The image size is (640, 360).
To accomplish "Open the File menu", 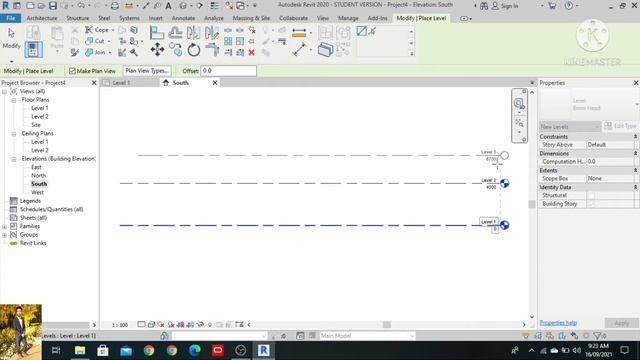I will 11,18.
